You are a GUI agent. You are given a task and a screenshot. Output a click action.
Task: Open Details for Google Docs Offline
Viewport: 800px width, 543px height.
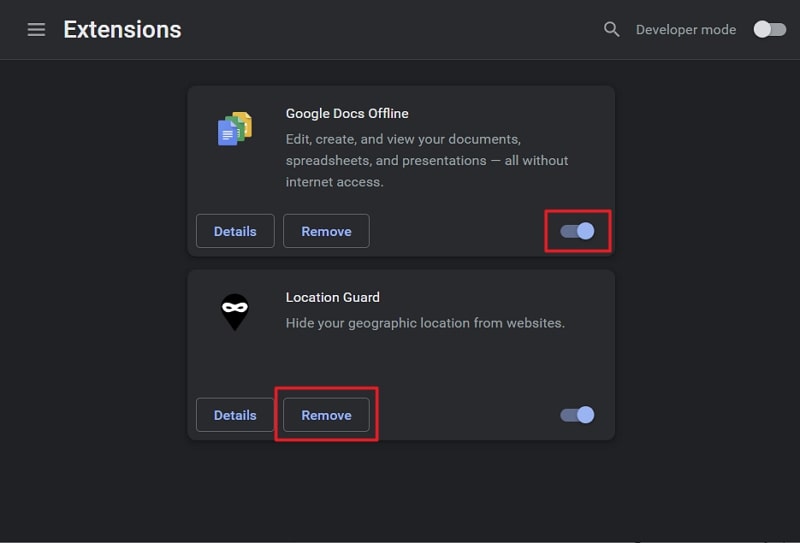tap(235, 231)
